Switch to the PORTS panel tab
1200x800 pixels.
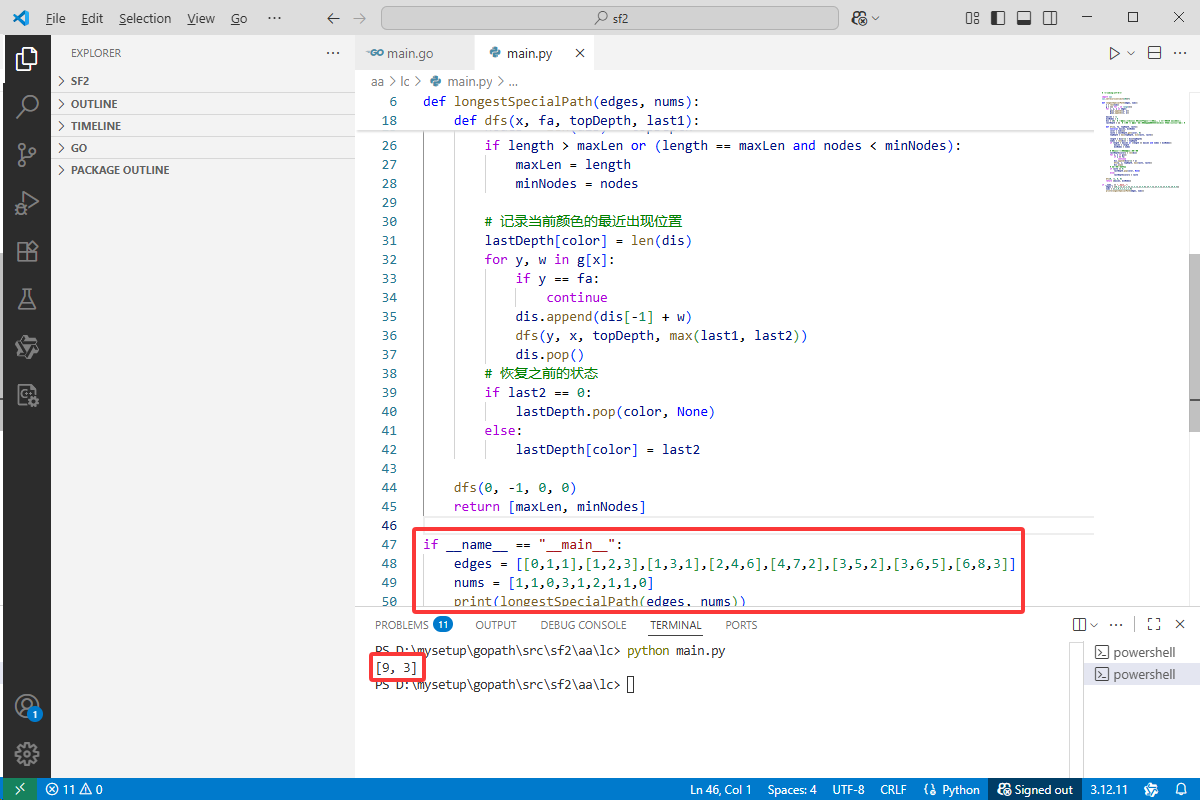[x=741, y=625]
